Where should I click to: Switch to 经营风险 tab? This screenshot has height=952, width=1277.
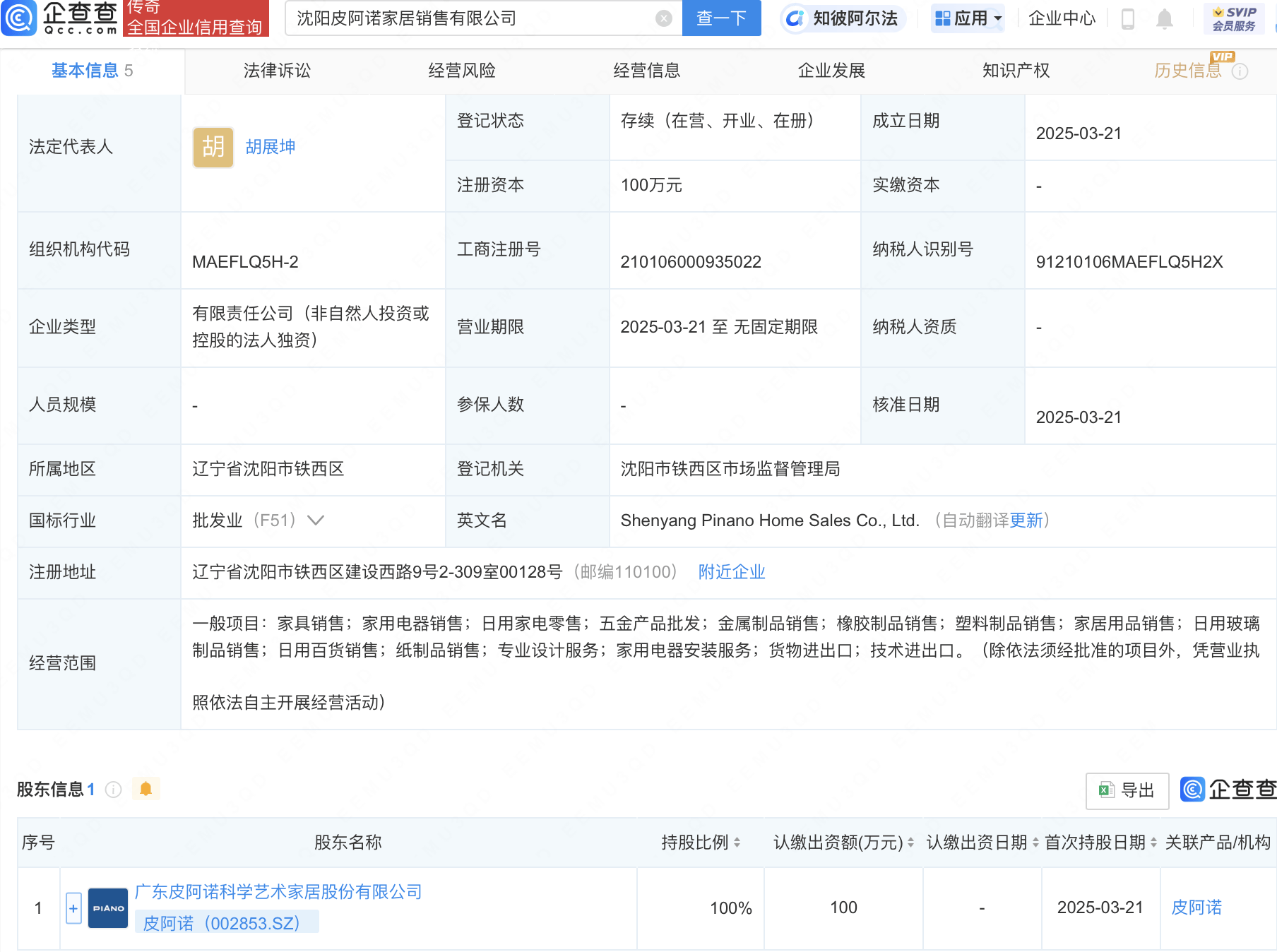462,71
